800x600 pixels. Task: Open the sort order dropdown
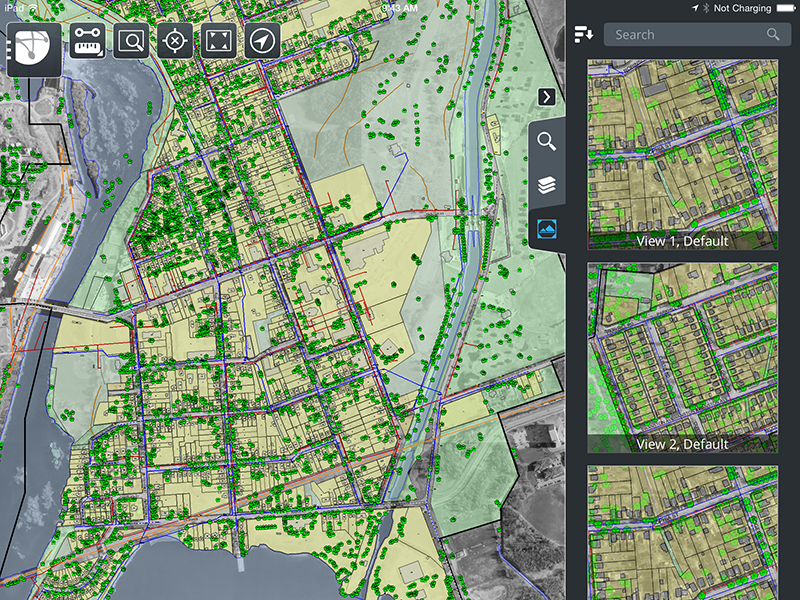tap(584, 35)
